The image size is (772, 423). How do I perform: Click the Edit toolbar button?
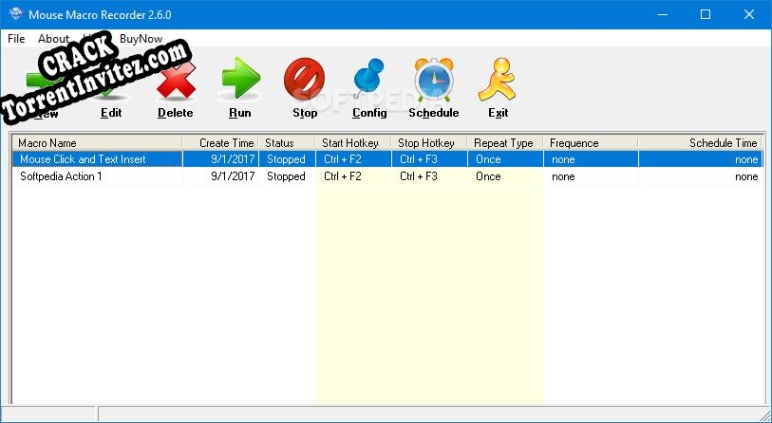point(111,113)
